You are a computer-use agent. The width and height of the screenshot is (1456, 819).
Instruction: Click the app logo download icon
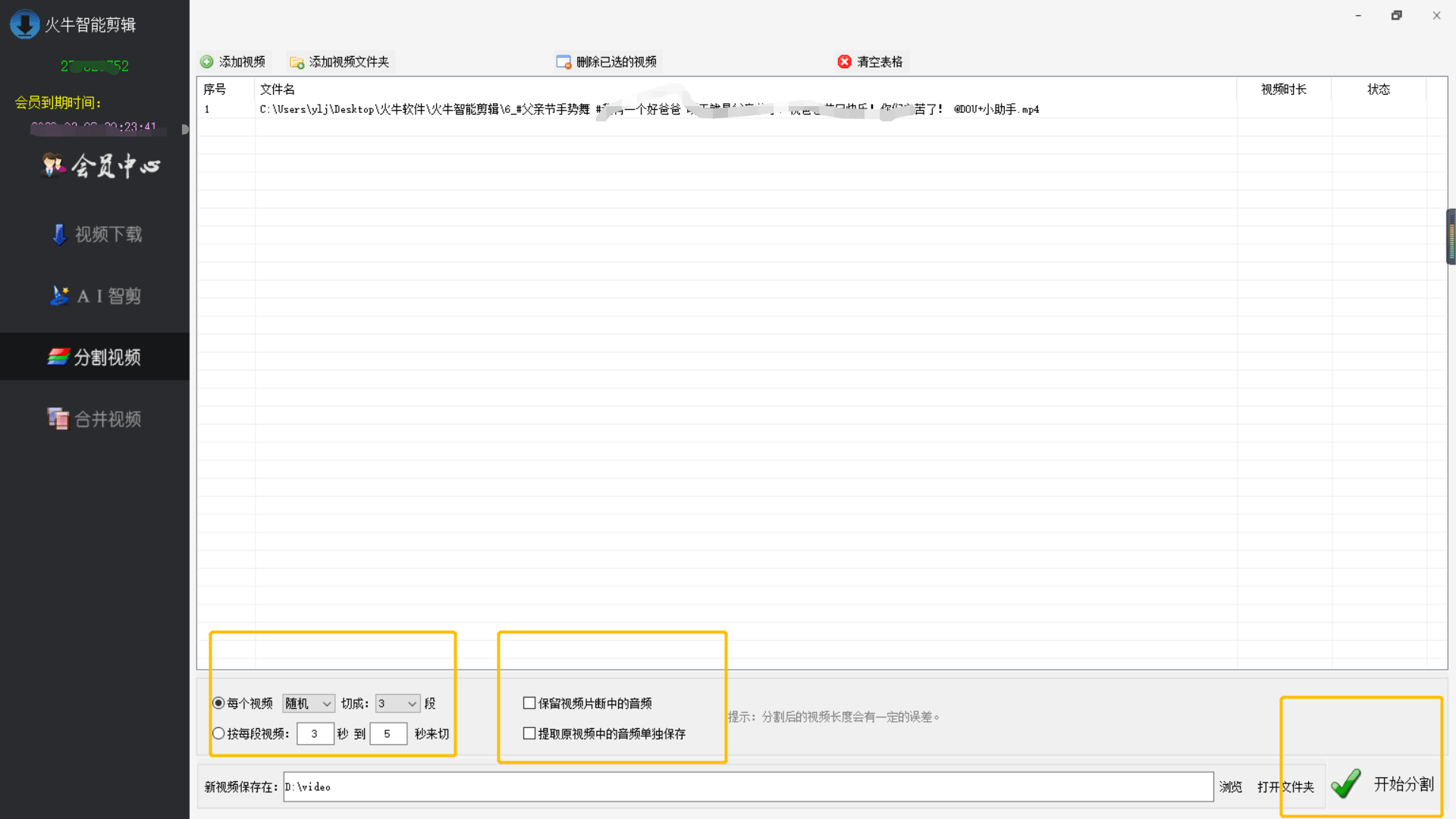pyautogui.click(x=24, y=24)
